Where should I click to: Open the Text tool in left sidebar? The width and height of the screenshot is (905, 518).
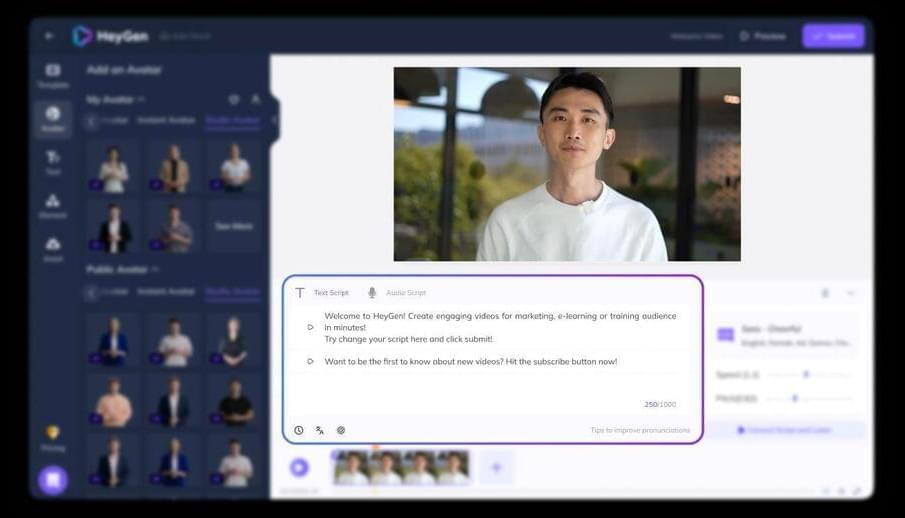(x=53, y=161)
